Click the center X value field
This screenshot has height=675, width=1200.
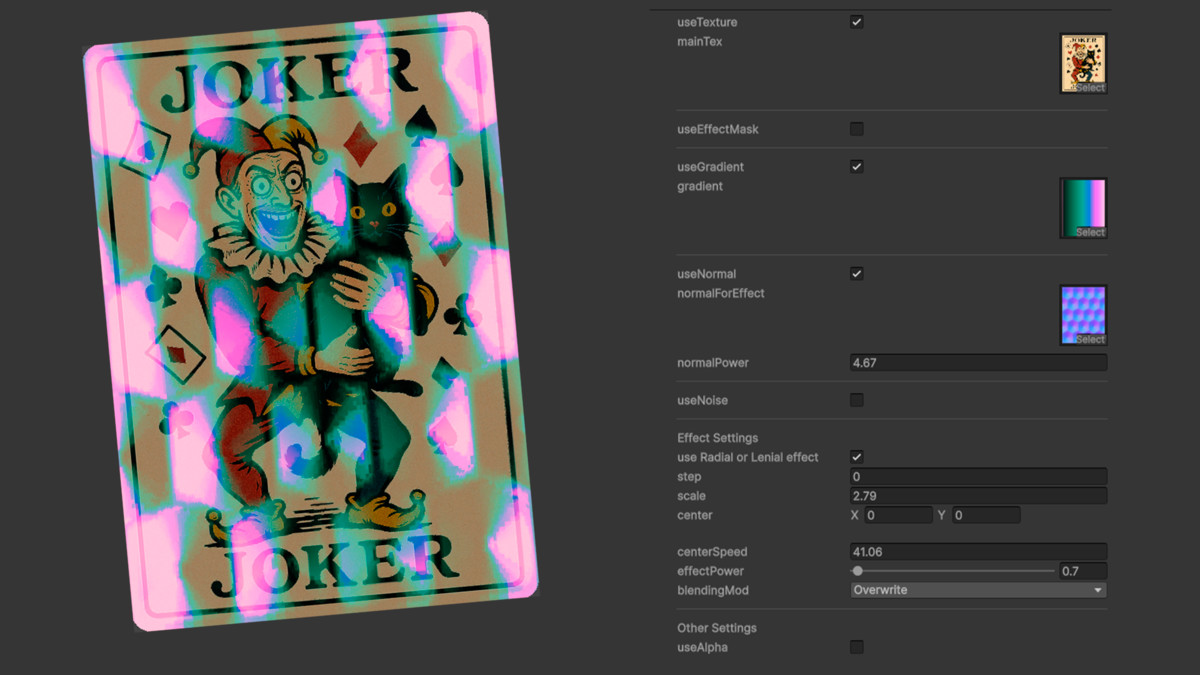pos(898,515)
